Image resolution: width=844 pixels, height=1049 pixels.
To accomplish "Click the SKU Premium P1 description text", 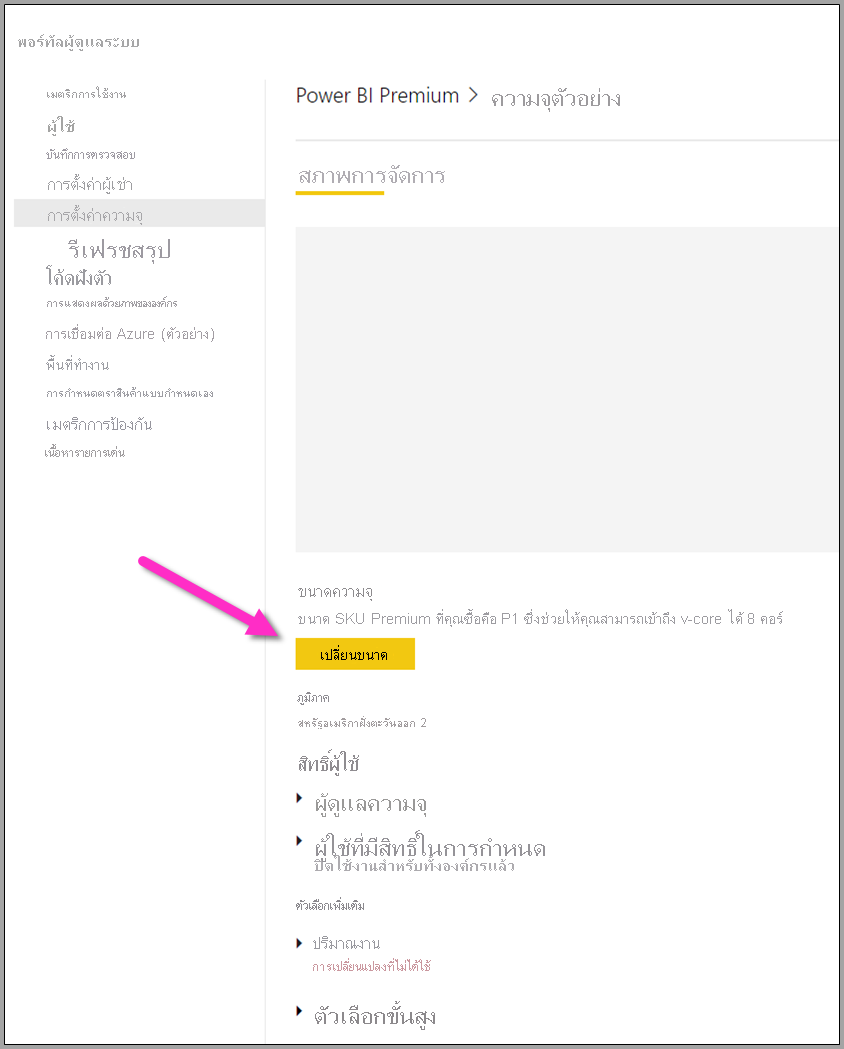I will pyautogui.click(x=540, y=619).
